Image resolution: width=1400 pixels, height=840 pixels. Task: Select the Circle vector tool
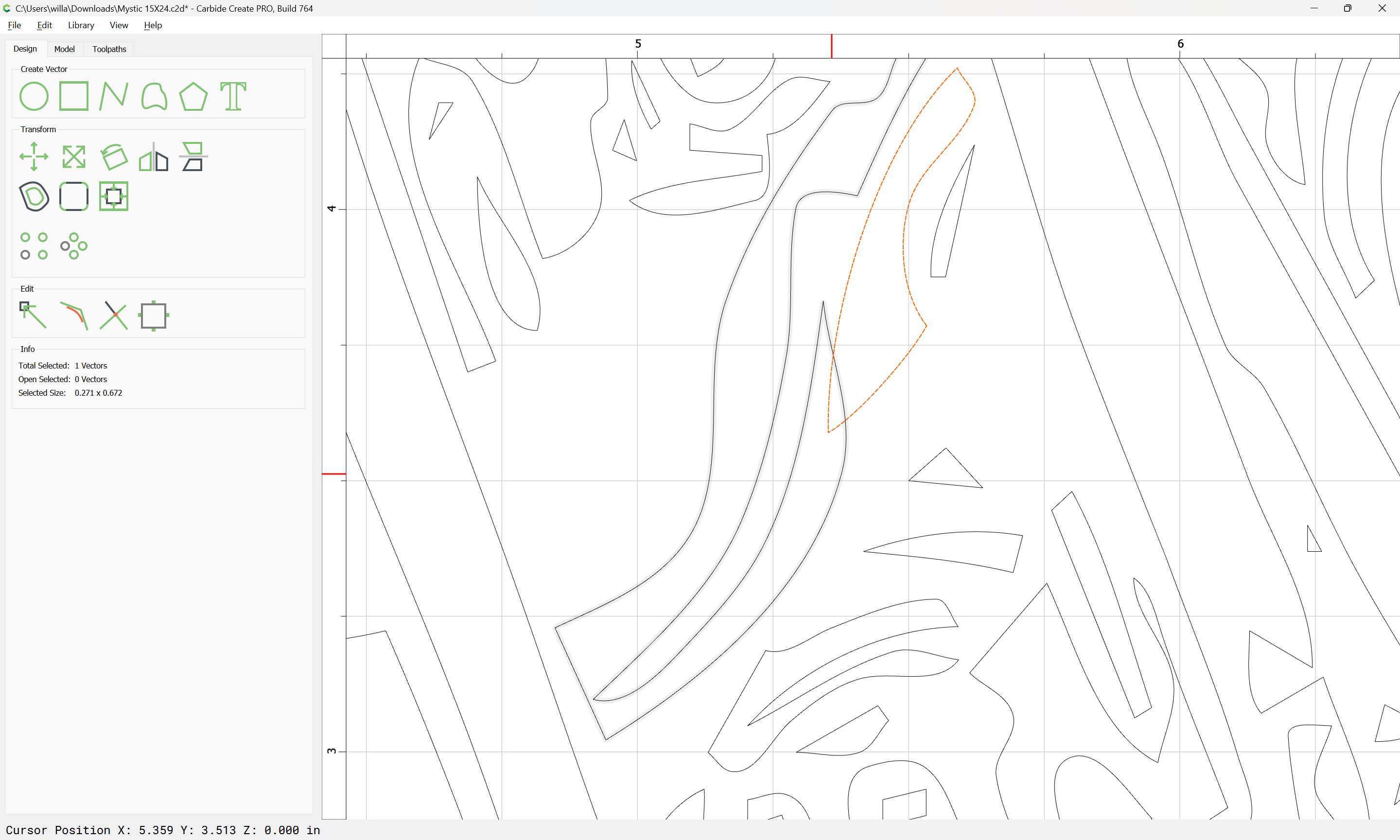(34, 96)
